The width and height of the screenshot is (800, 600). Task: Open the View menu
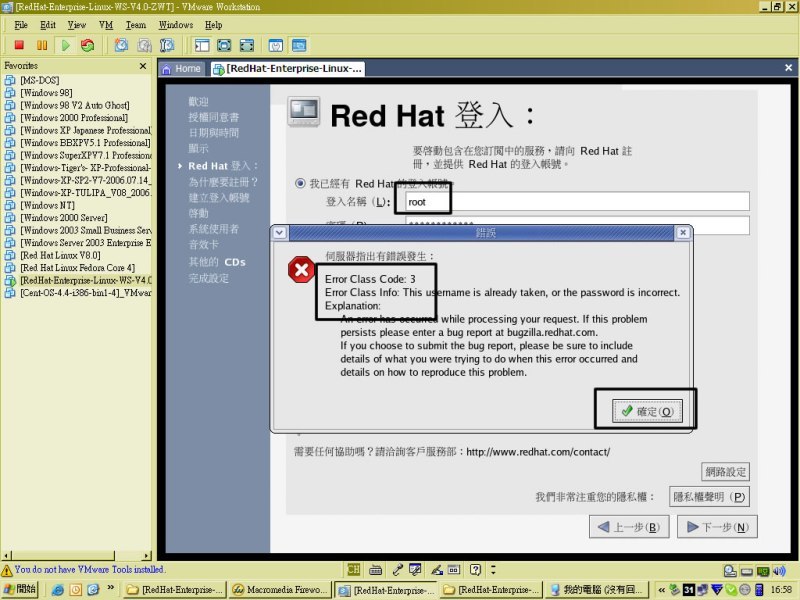(x=77, y=25)
